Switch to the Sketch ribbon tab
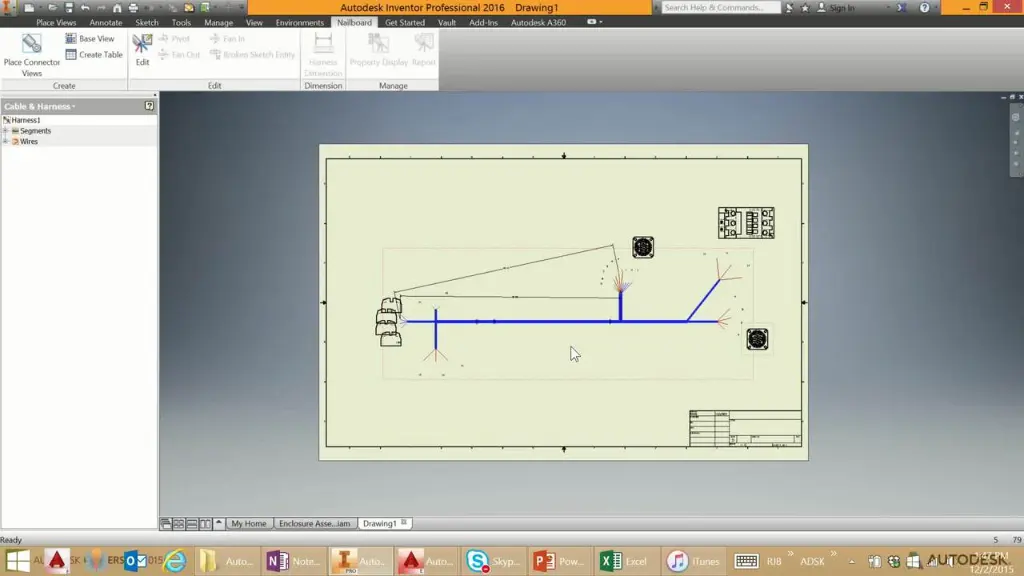Screen dimensions: 1024x576 [147, 22]
